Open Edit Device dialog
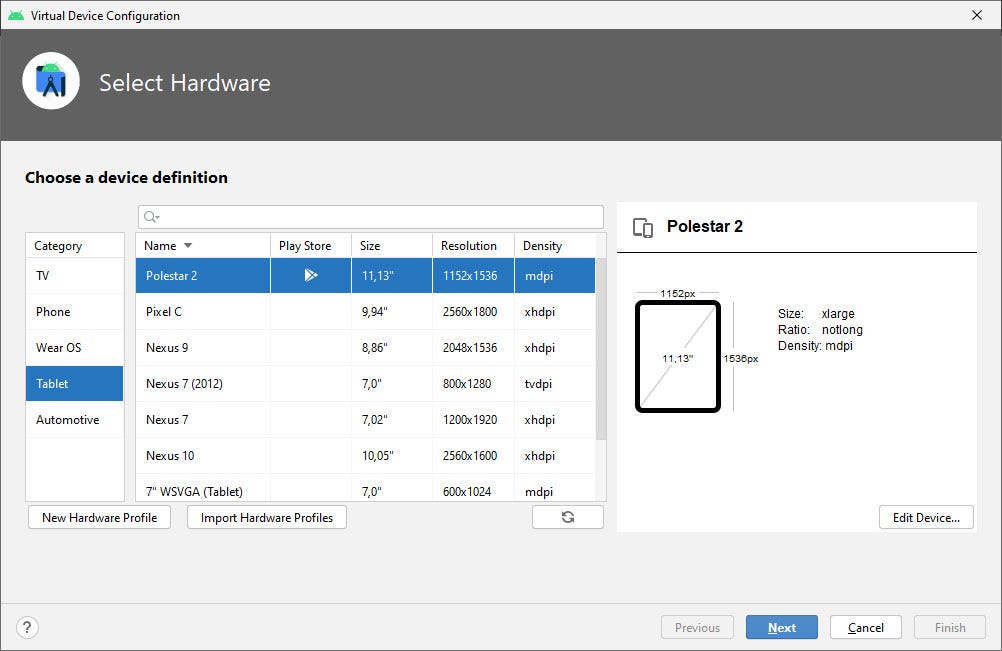The image size is (1002, 651). (x=926, y=517)
